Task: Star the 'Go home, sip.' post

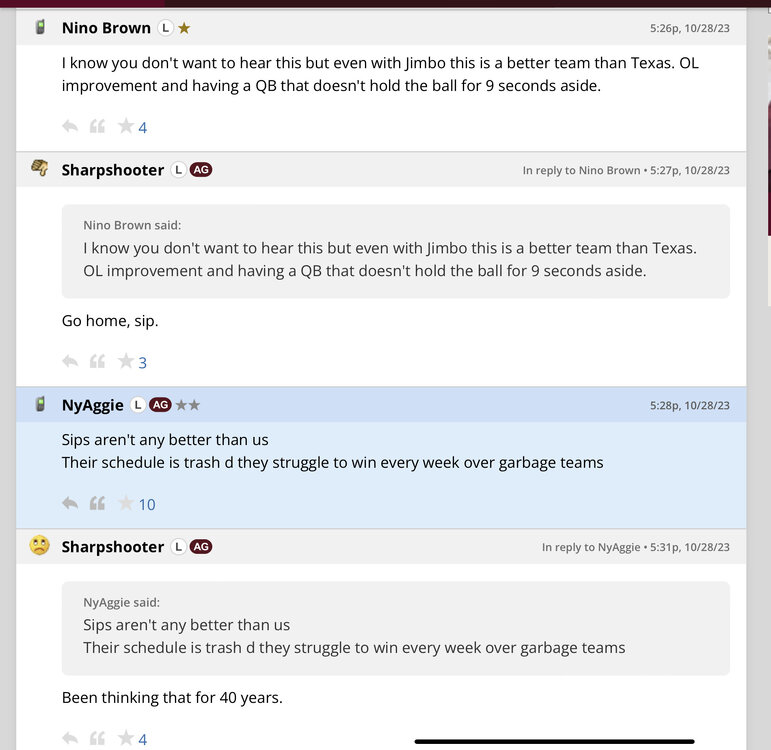Action: [125, 361]
